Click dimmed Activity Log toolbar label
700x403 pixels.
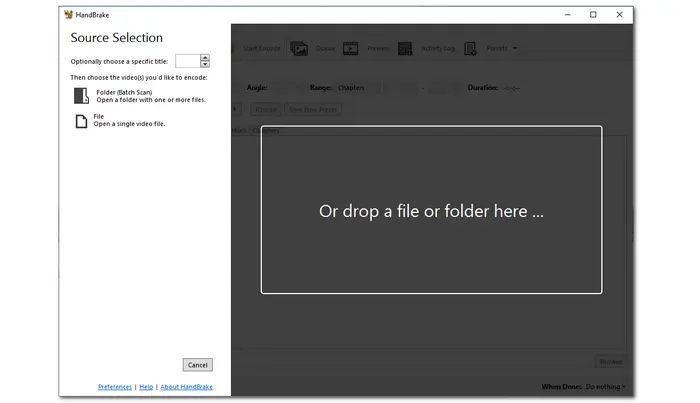[x=438, y=48]
